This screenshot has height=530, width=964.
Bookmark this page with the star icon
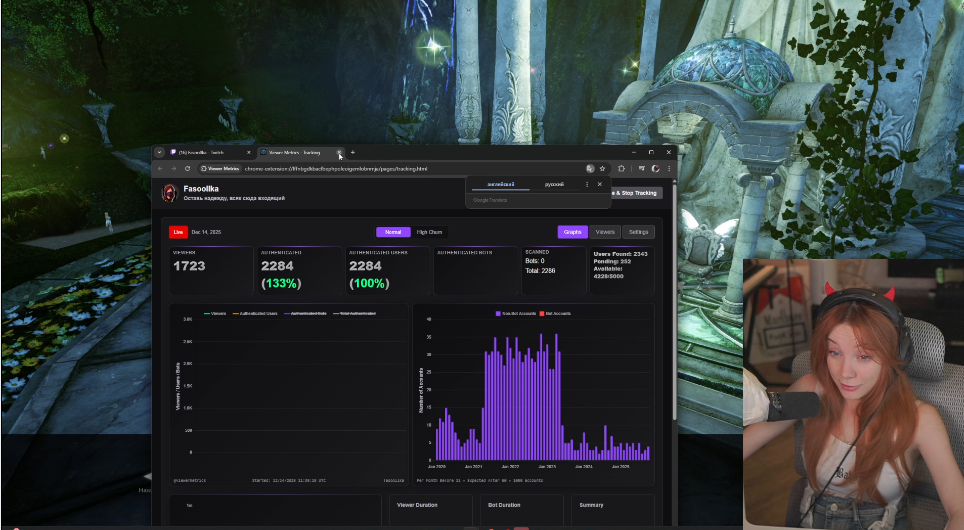point(603,168)
